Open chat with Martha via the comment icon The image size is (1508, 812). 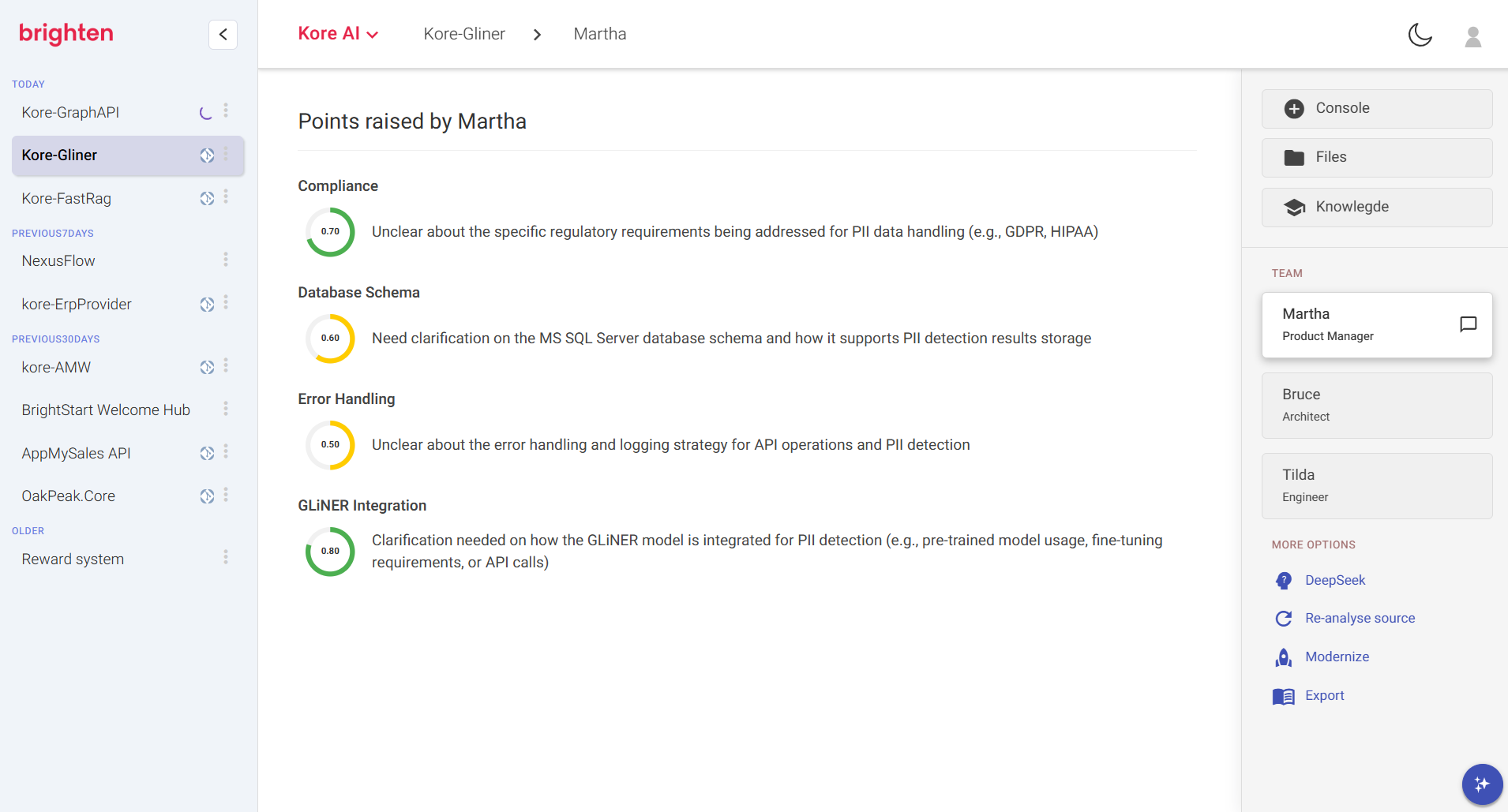tap(1469, 324)
